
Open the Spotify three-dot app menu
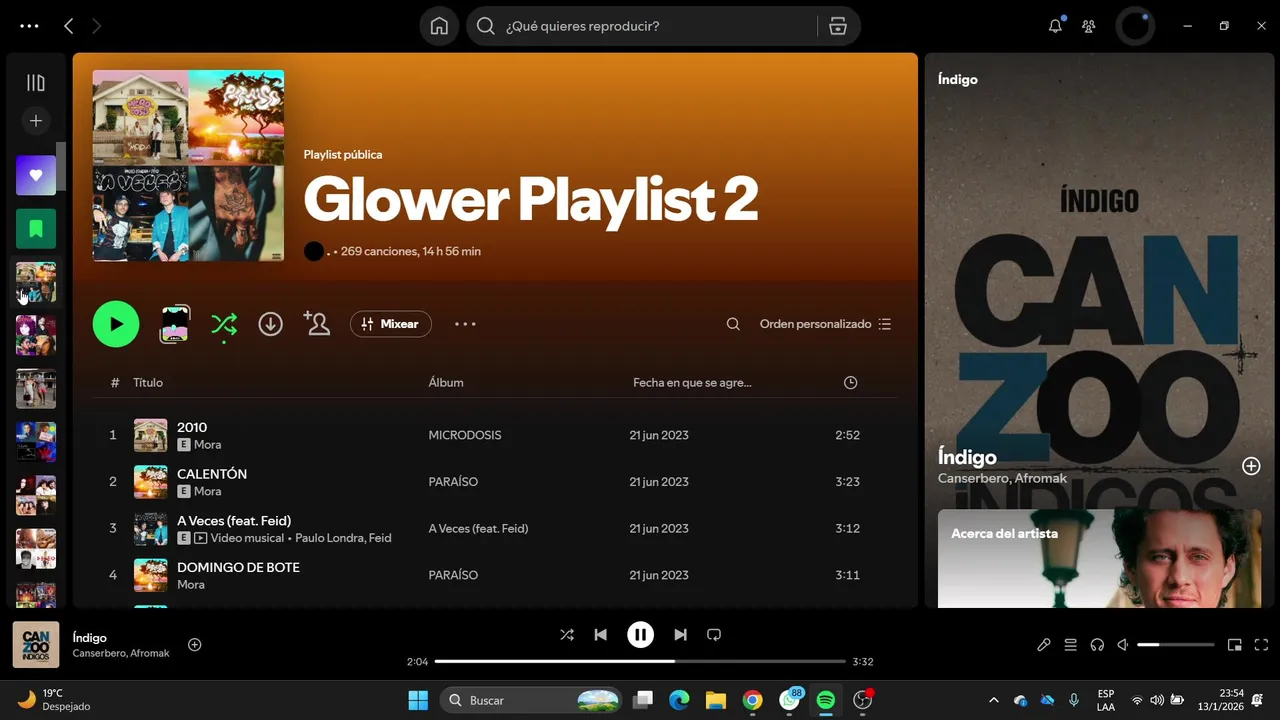29,26
